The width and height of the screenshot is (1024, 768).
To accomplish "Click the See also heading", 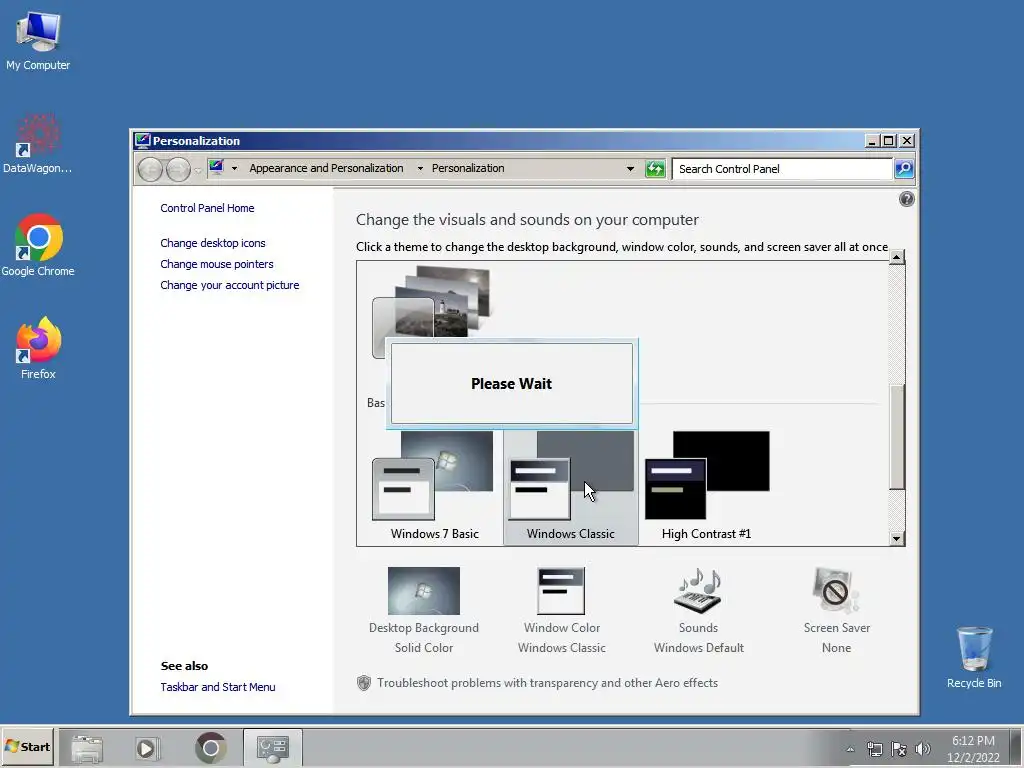I will click(x=184, y=666).
